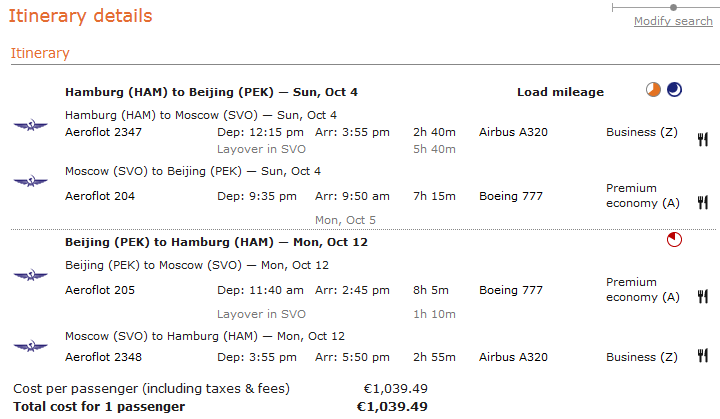This screenshot has height=419, width=720.
Task: Click the Itinerary details page title
Action: click(81, 16)
